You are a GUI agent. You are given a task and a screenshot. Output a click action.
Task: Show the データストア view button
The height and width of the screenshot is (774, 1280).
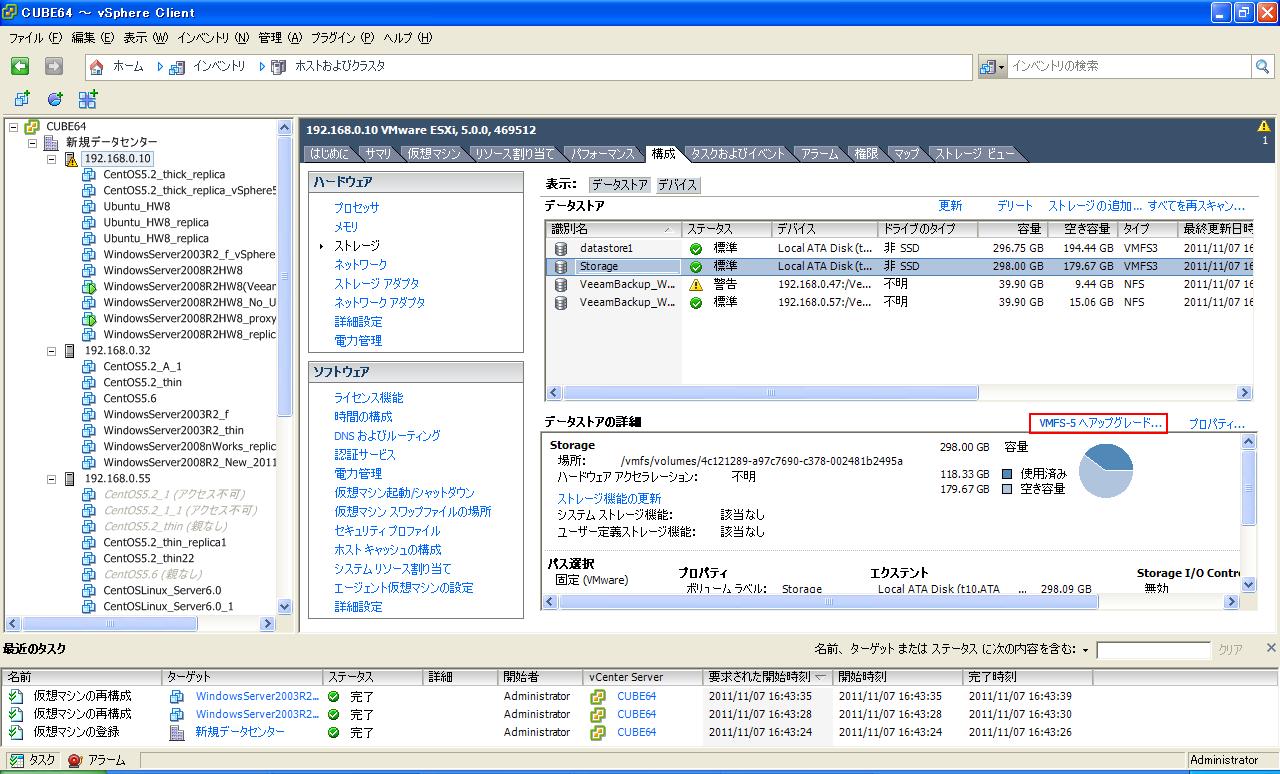click(619, 185)
